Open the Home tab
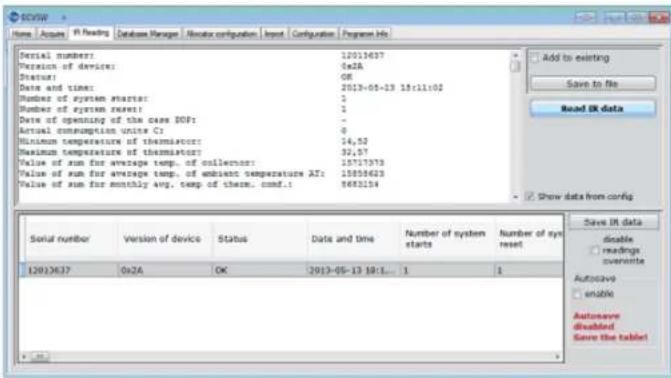The height and width of the screenshot is (378, 671). tap(21, 34)
